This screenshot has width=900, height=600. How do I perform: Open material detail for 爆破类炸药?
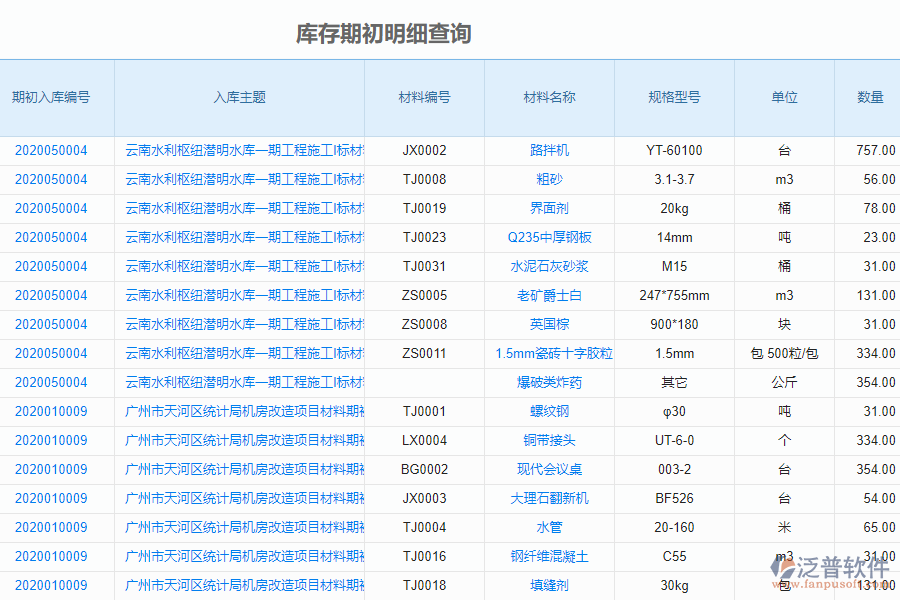547,382
